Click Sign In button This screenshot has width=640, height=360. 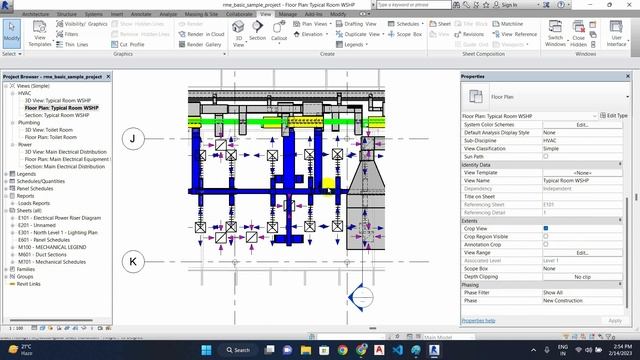(505, 5)
